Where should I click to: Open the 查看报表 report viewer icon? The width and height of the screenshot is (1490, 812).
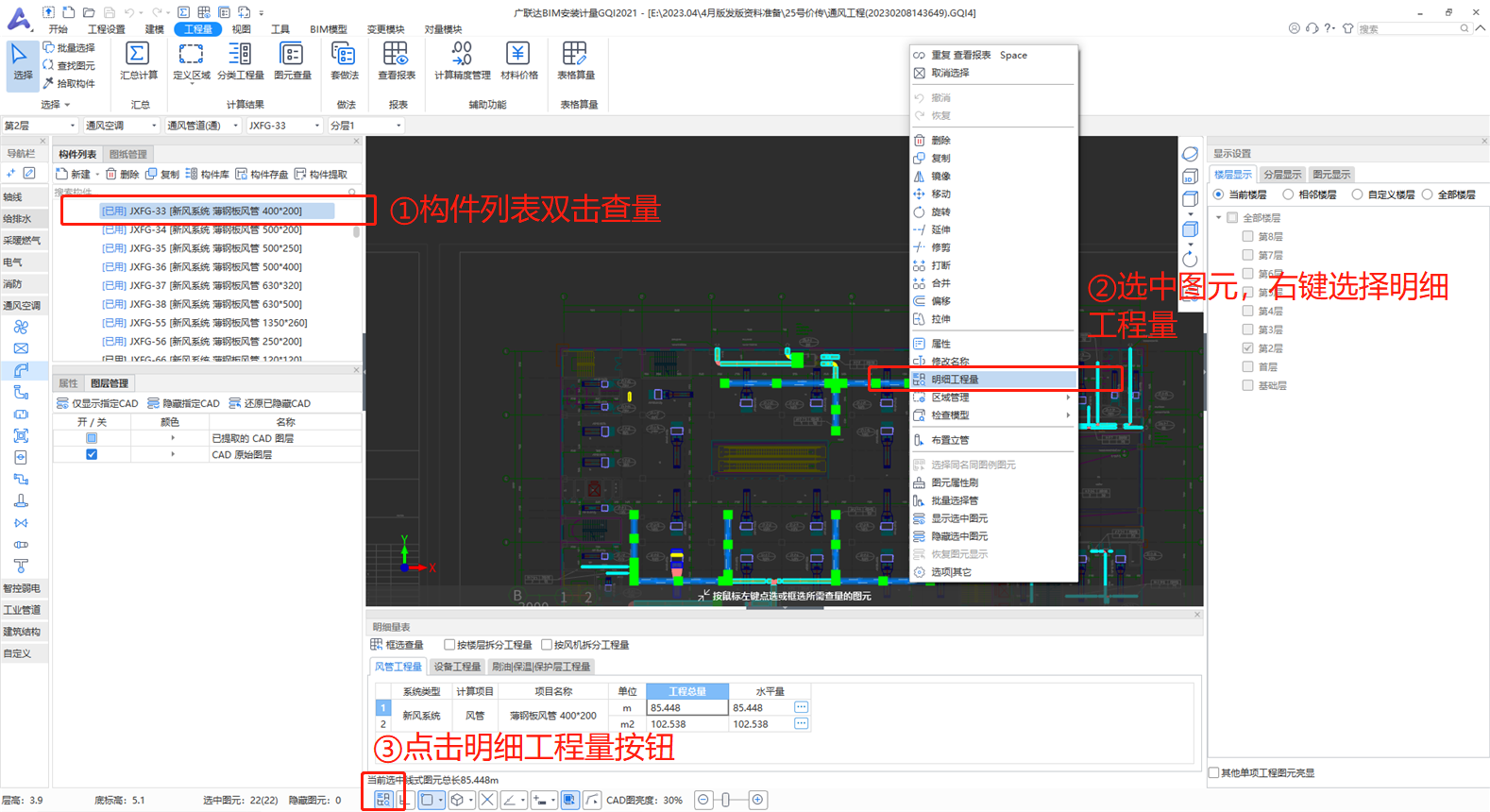tap(396, 61)
